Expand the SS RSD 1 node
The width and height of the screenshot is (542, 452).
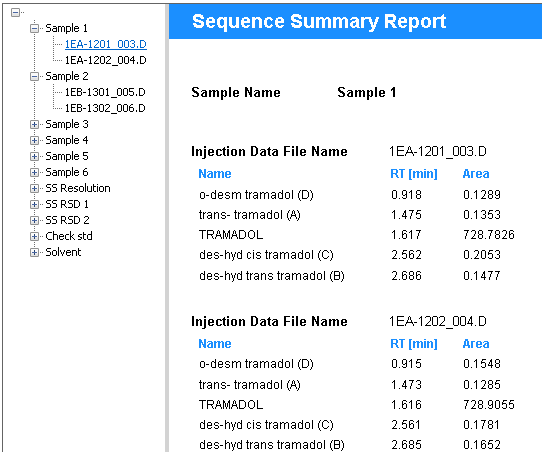coord(34,204)
